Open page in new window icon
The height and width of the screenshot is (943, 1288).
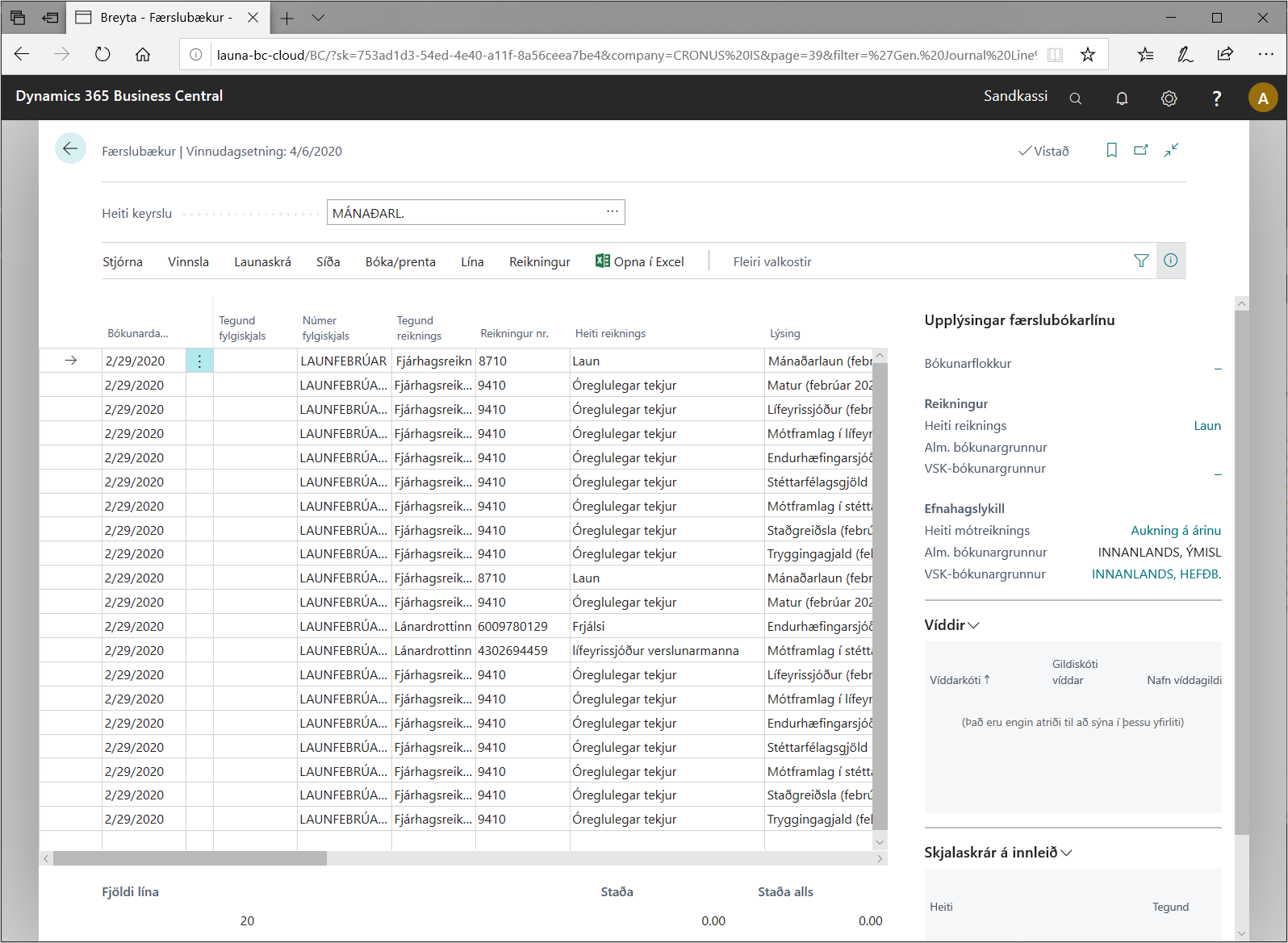(1141, 150)
